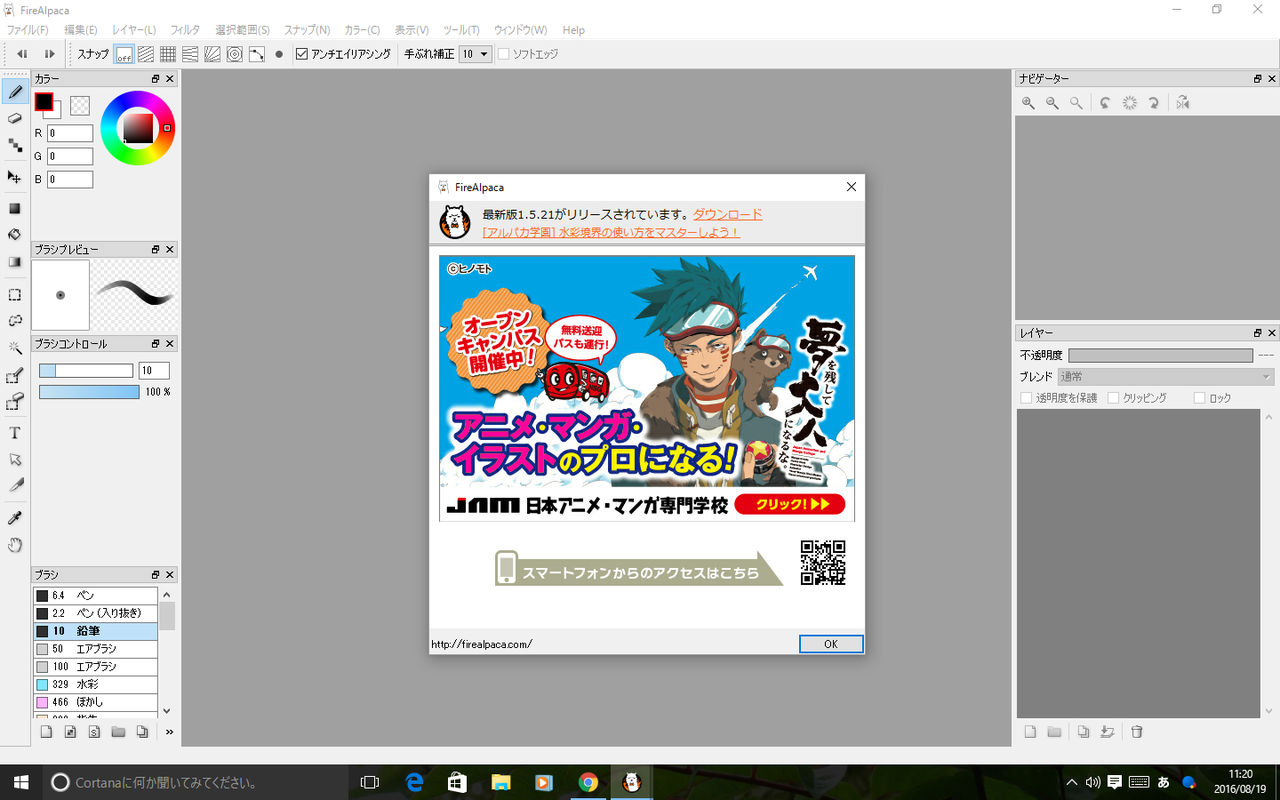
Task: Select the Dot tool below the eraser
Action: click(x=15, y=145)
